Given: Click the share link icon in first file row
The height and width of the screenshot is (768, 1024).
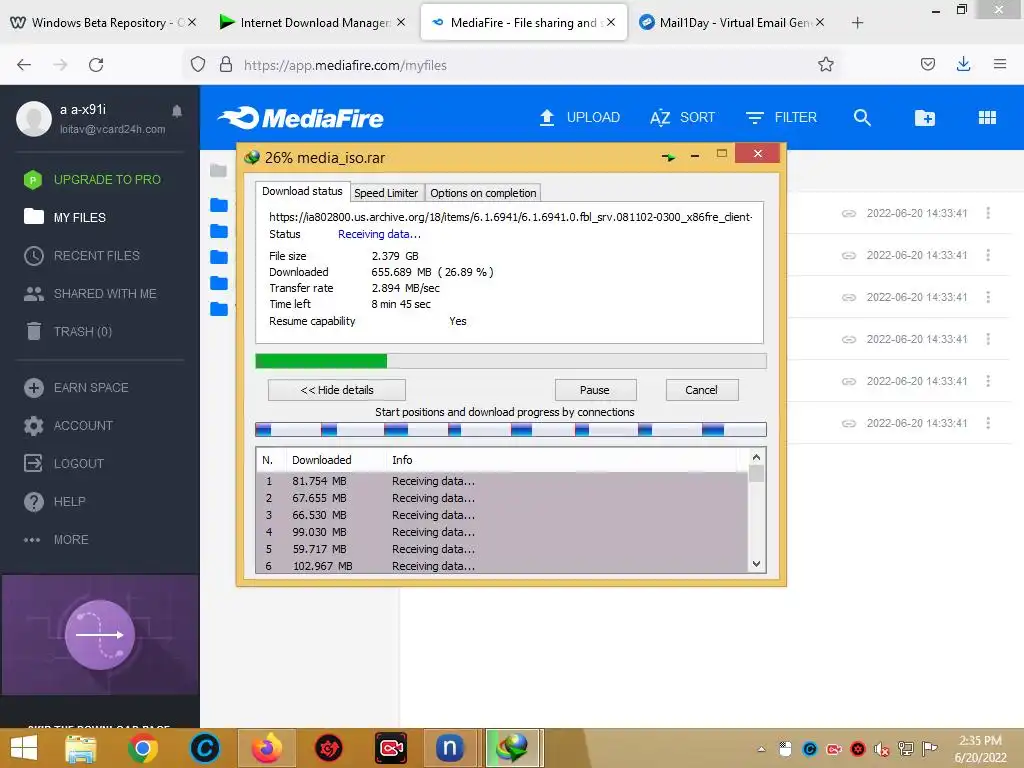Looking at the screenshot, I should (848, 214).
